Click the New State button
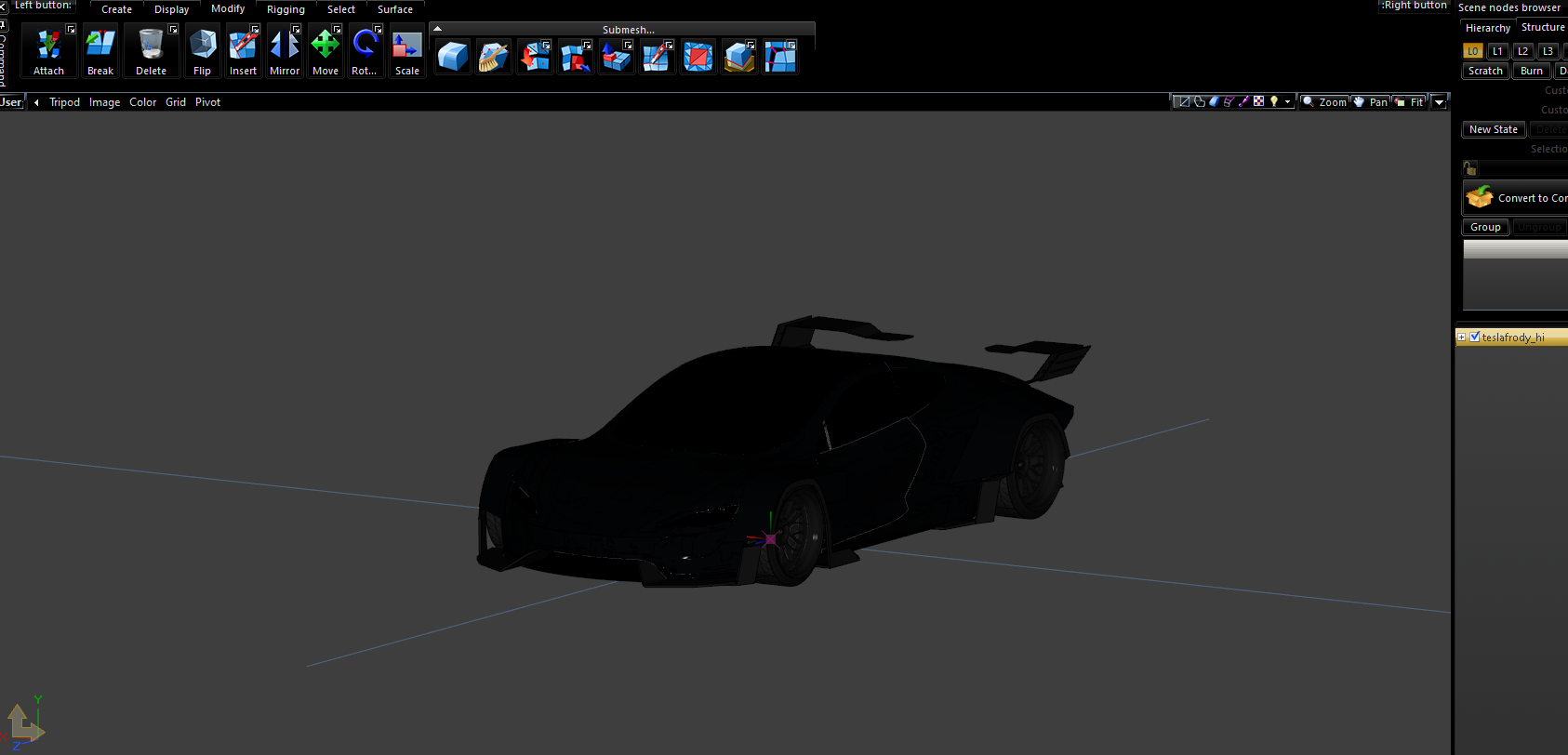Image resolution: width=1568 pixels, height=755 pixels. click(x=1494, y=129)
